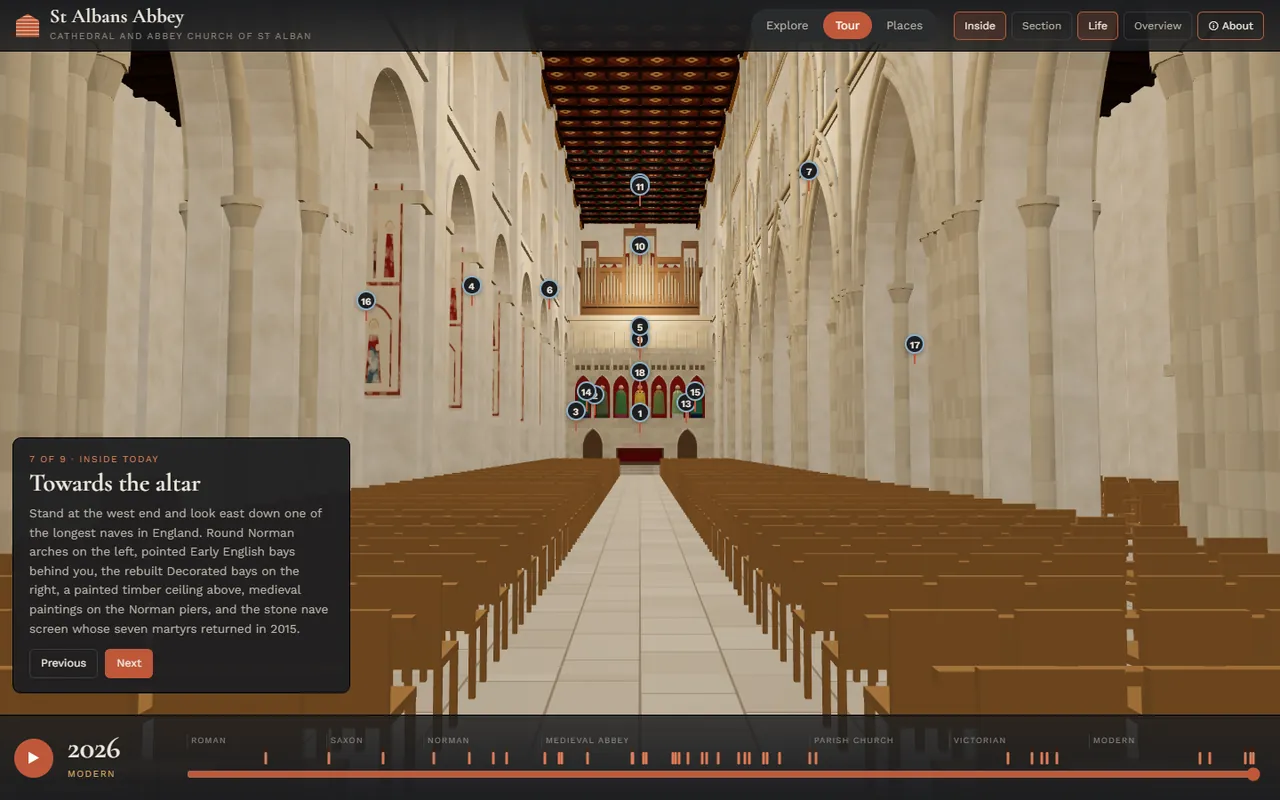The height and width of the screenshot is (800, 1280).
Task: Toggle the Inside view button
Action: pyautogui.click(x=980, y=26)
